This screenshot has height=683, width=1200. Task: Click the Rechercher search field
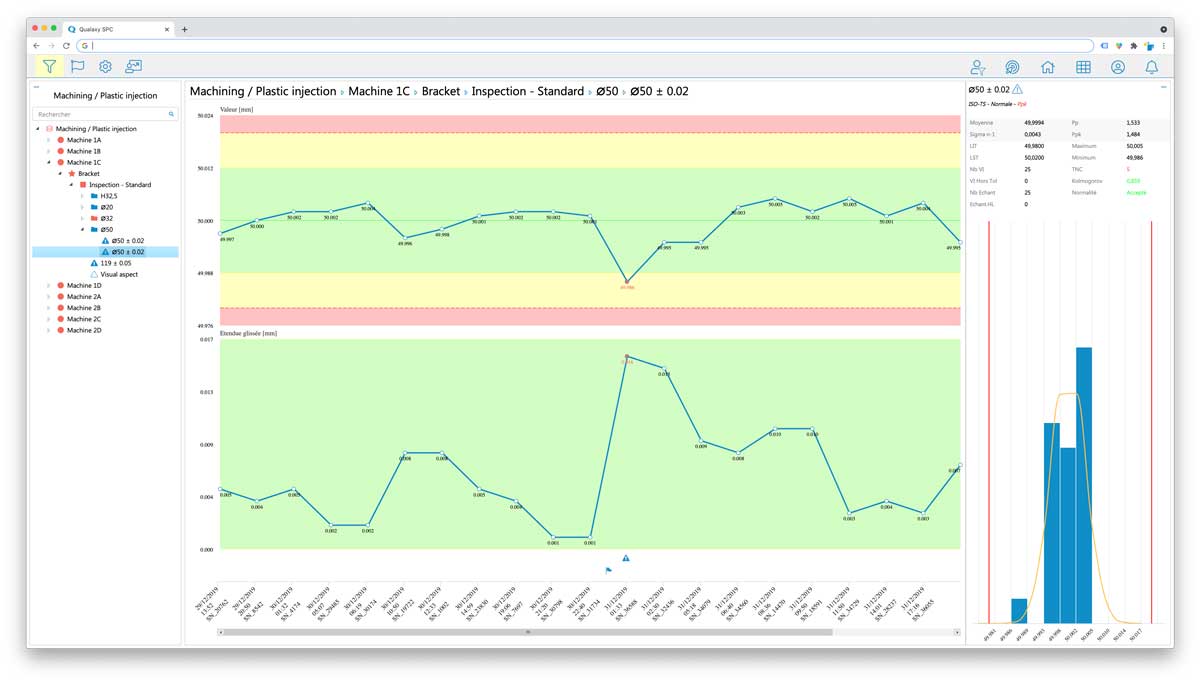[x=105, y=114]
